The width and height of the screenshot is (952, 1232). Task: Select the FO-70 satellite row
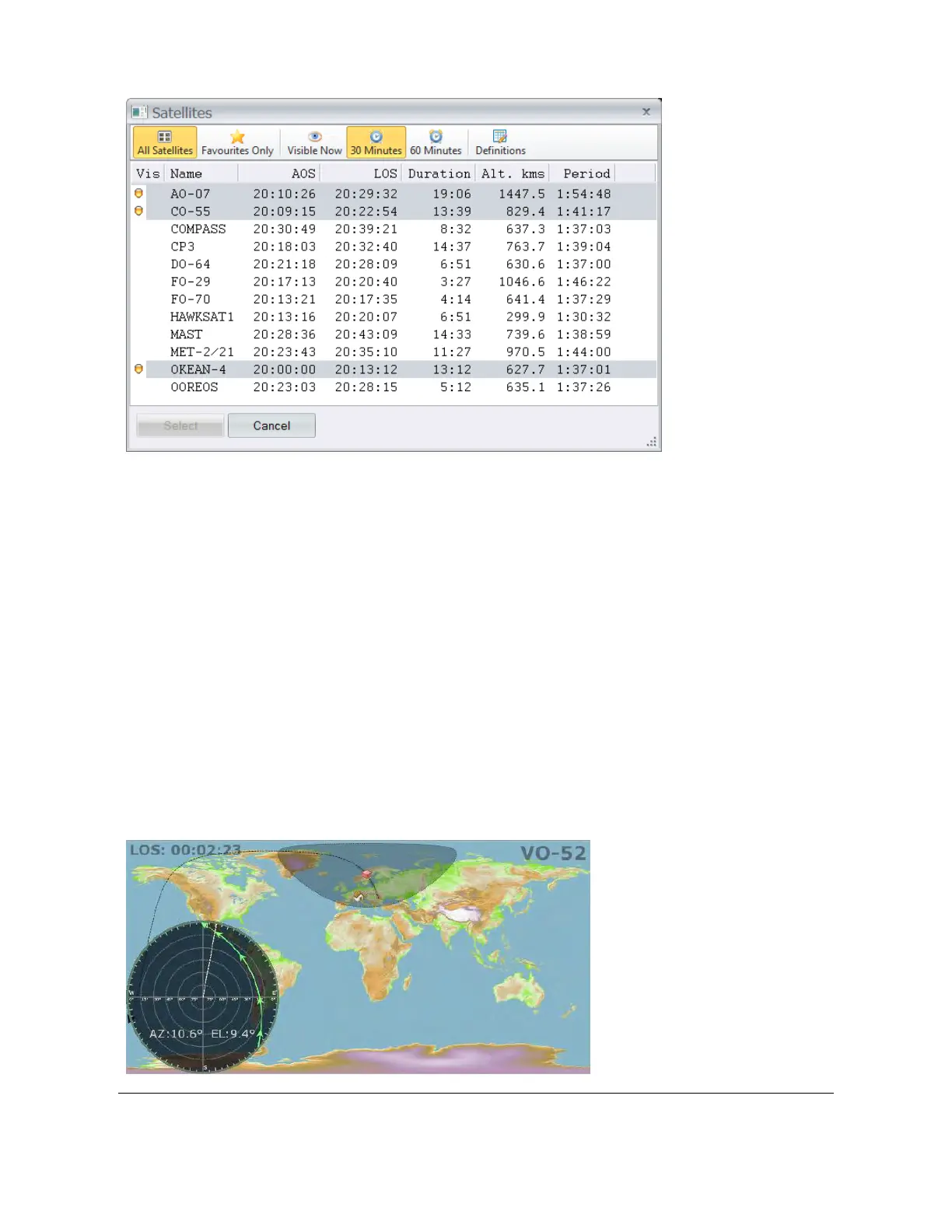394,299
